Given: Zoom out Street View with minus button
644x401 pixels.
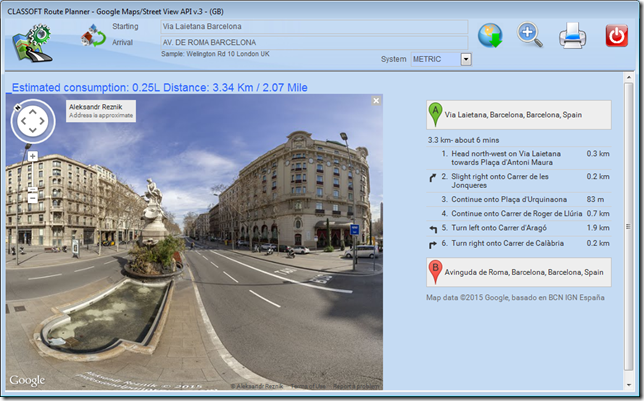Looking at the screenshot, I should 33,198.
